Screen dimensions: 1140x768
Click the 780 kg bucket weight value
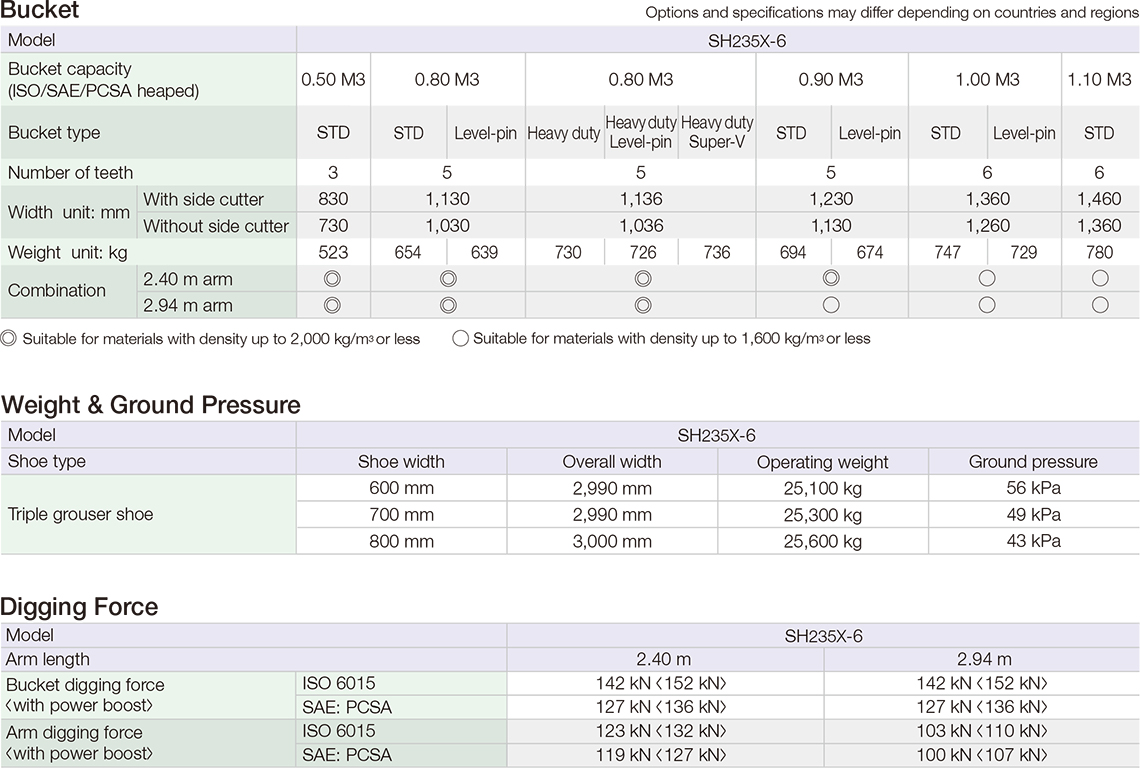point(1099,252)
